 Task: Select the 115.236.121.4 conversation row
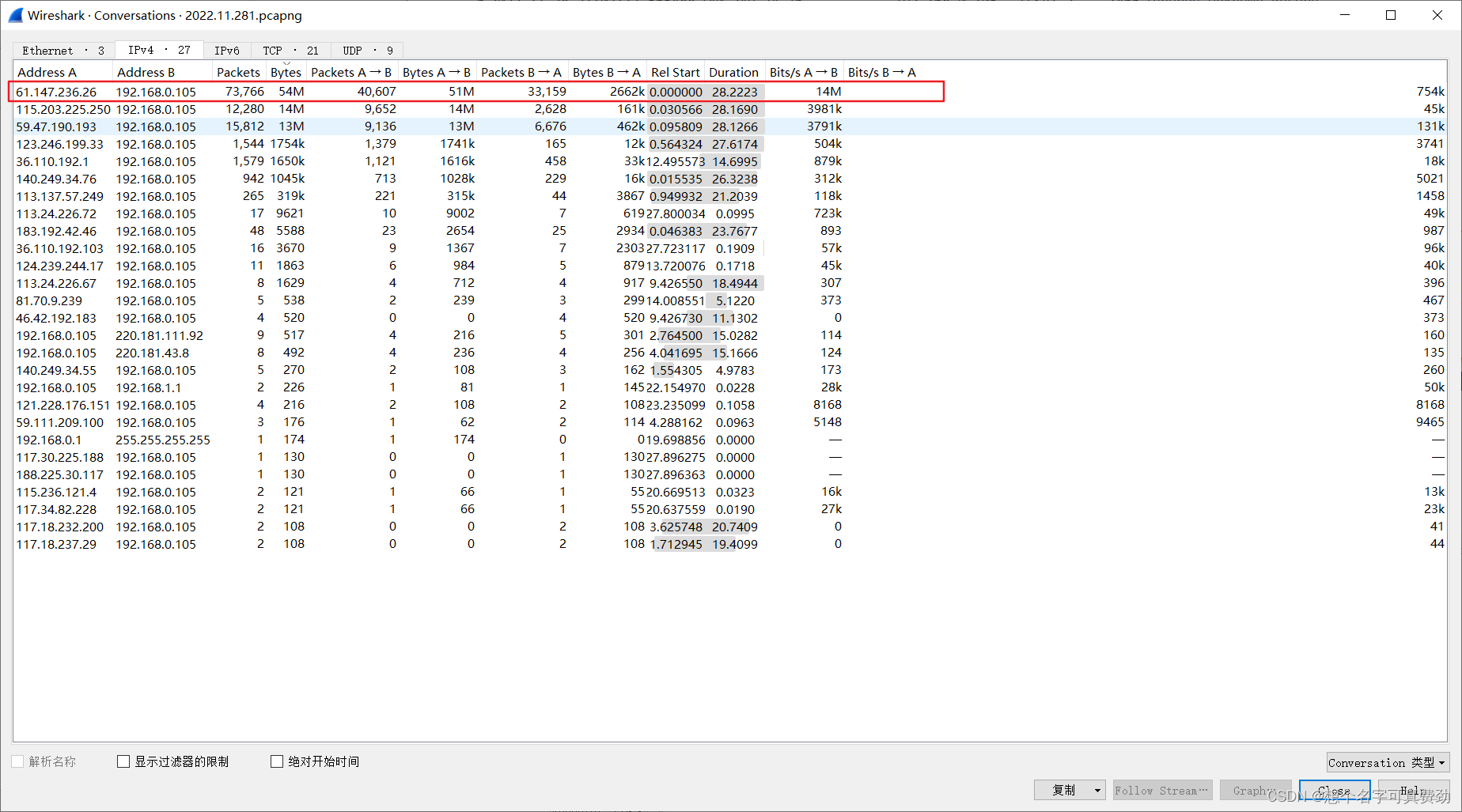coord(730,492)
